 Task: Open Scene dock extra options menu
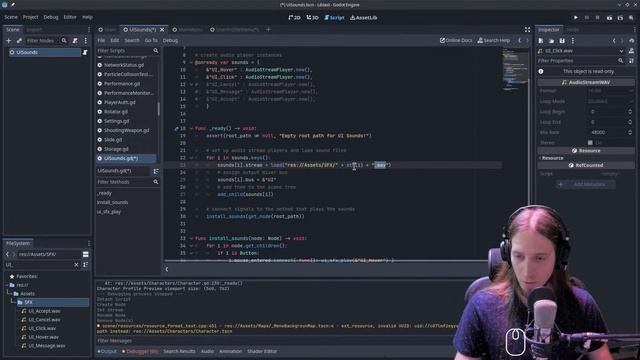coord(85,40)
